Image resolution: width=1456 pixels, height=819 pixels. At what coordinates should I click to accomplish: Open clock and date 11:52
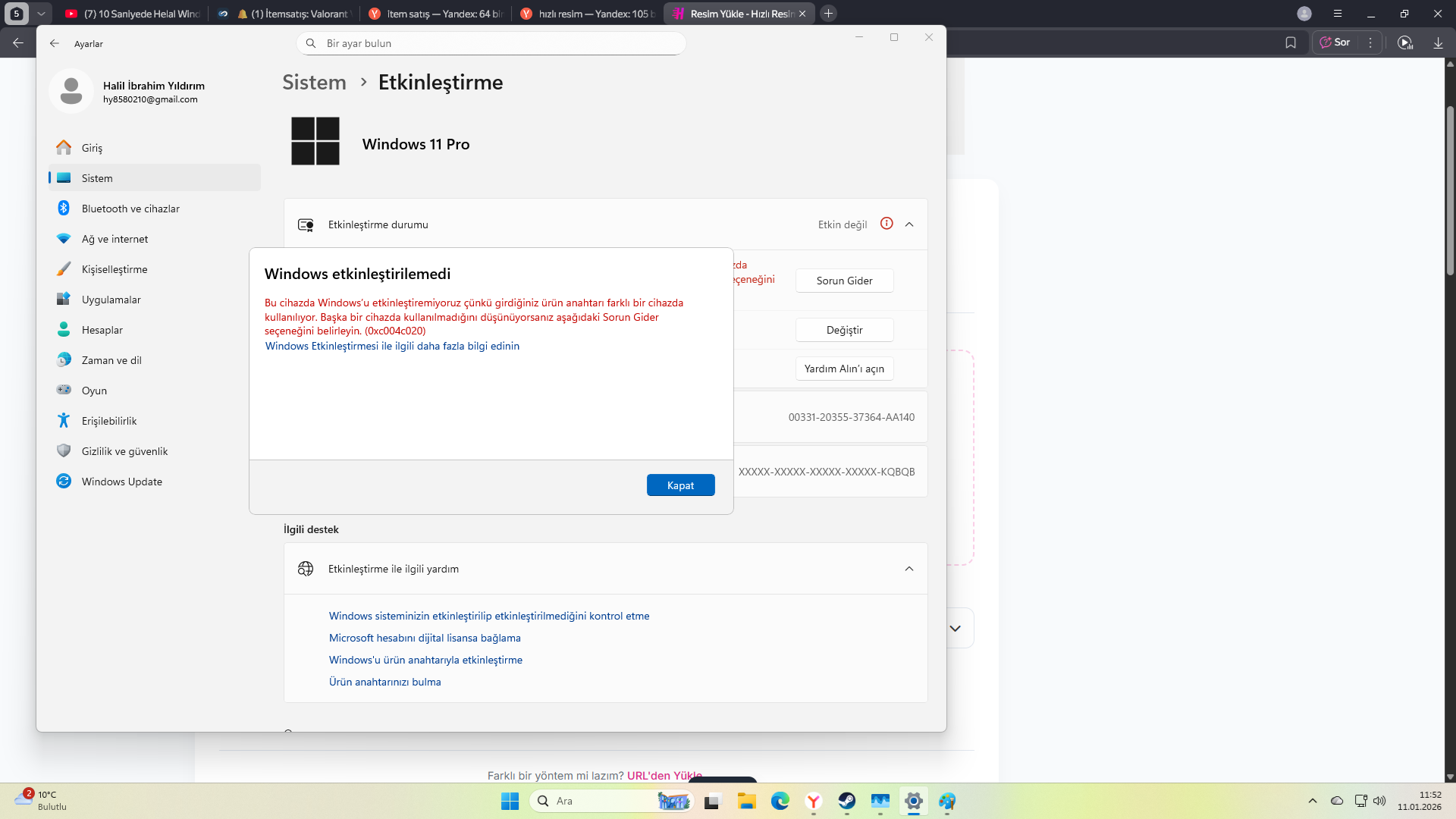[1420, 801]
